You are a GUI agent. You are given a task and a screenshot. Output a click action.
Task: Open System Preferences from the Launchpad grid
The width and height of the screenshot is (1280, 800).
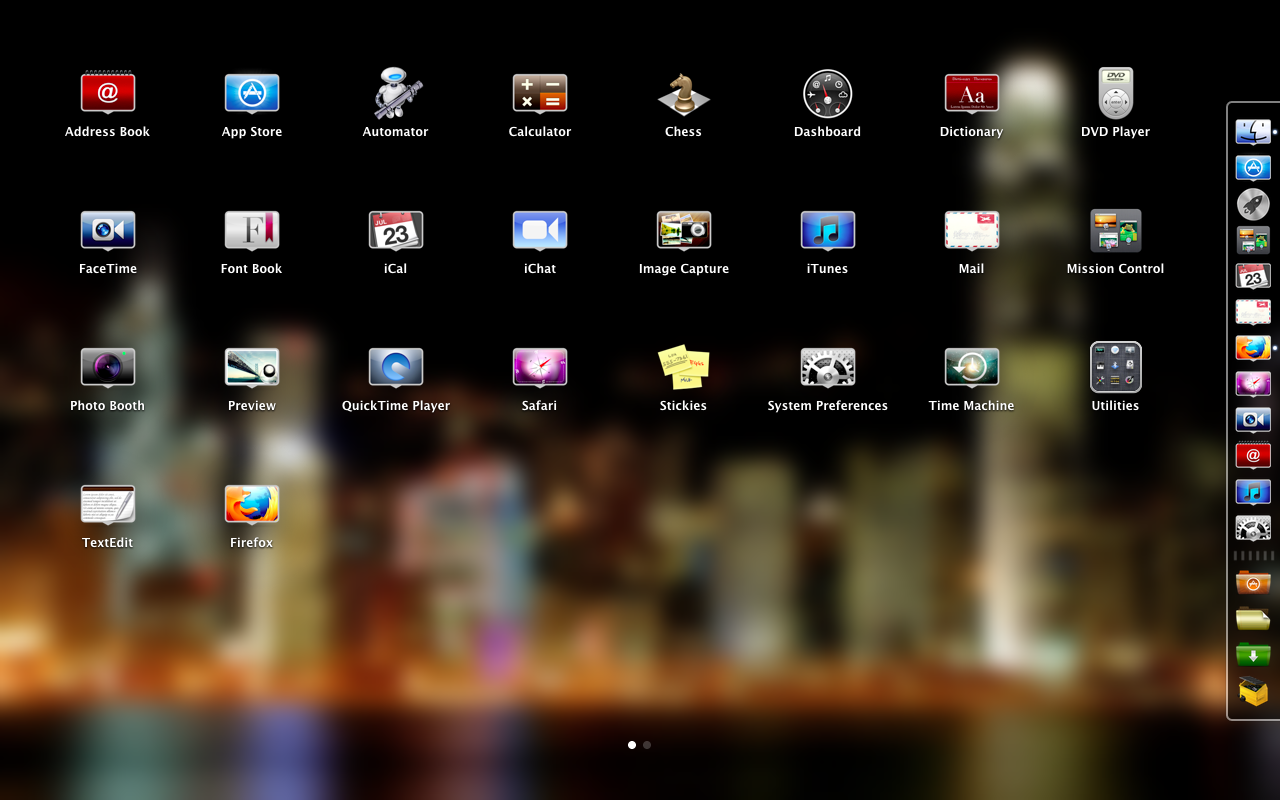828,368
